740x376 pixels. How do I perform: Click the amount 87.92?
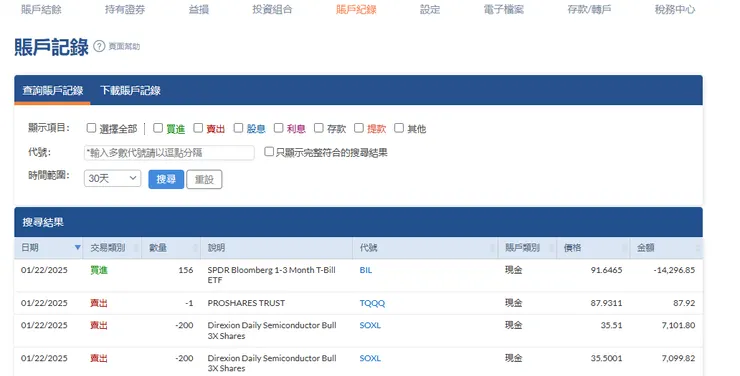click(x=684, y=303)
